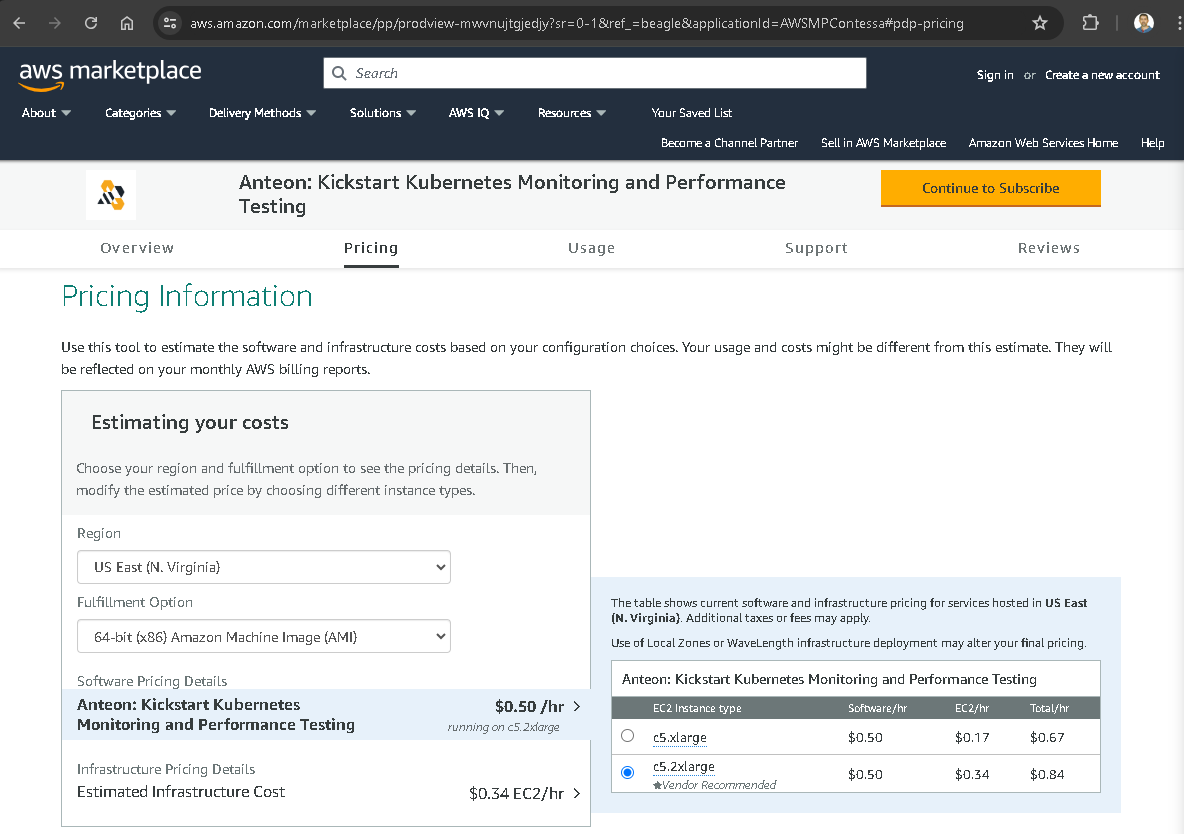Click the AWS Marketplace logo
This screenshot has height=834, width=1184.
pyautogui.click(x=110, y=73)
